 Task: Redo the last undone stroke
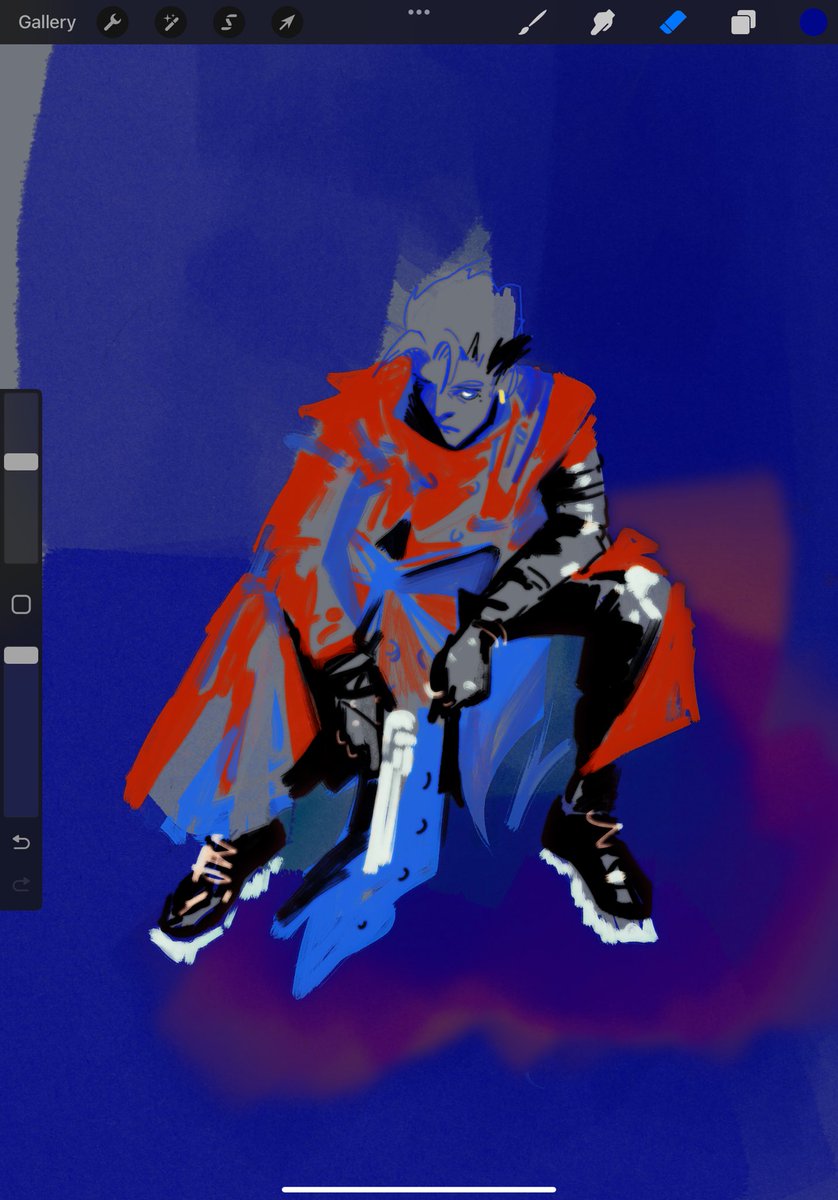click(21, 885)
